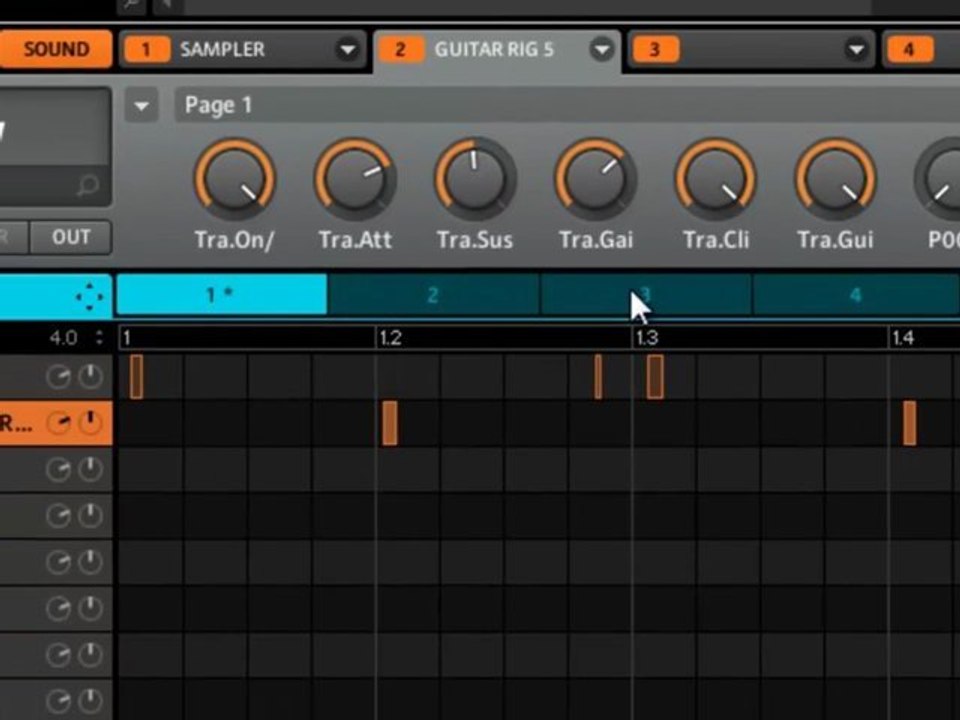Click the Tra.Gai knob

pos(596,179)
